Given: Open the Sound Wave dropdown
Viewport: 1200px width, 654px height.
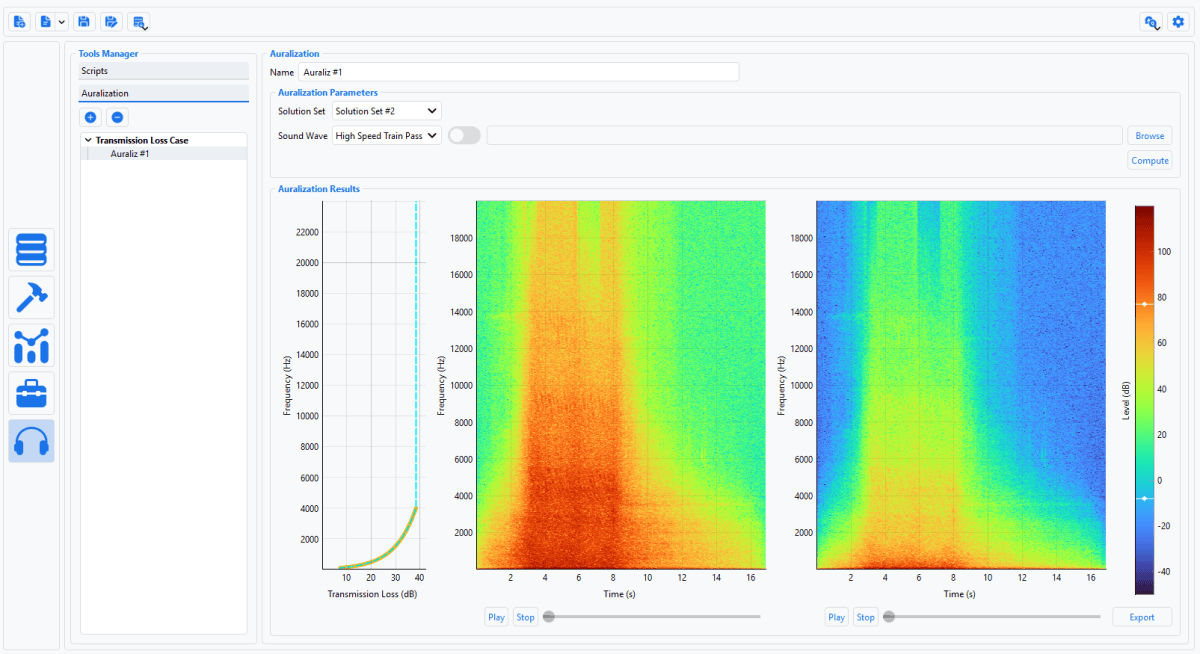Looking at the screenshot, I should point(387,135).
